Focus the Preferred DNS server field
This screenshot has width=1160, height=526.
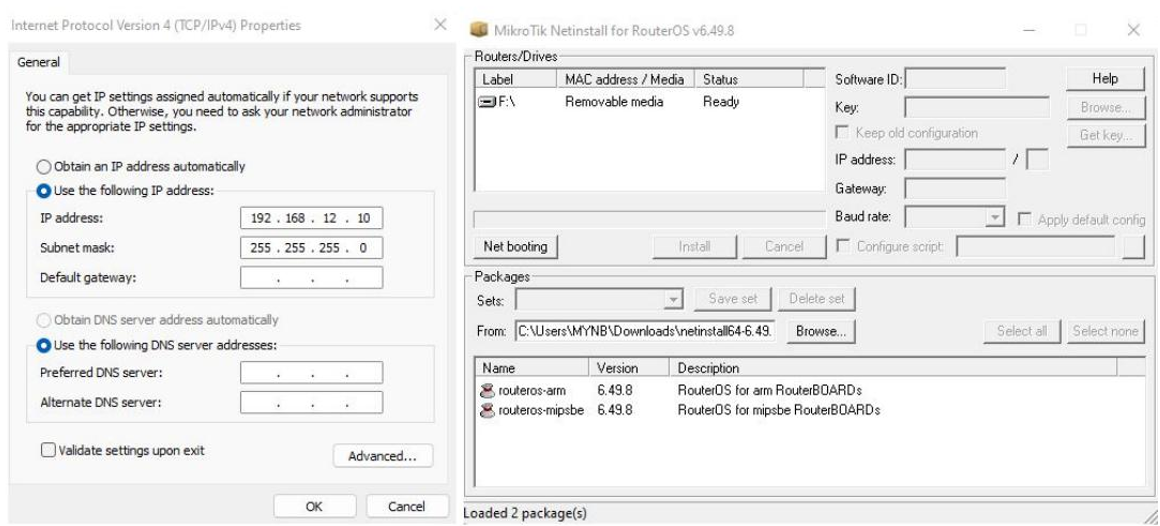pyautogui.click(x=311, y=373)
